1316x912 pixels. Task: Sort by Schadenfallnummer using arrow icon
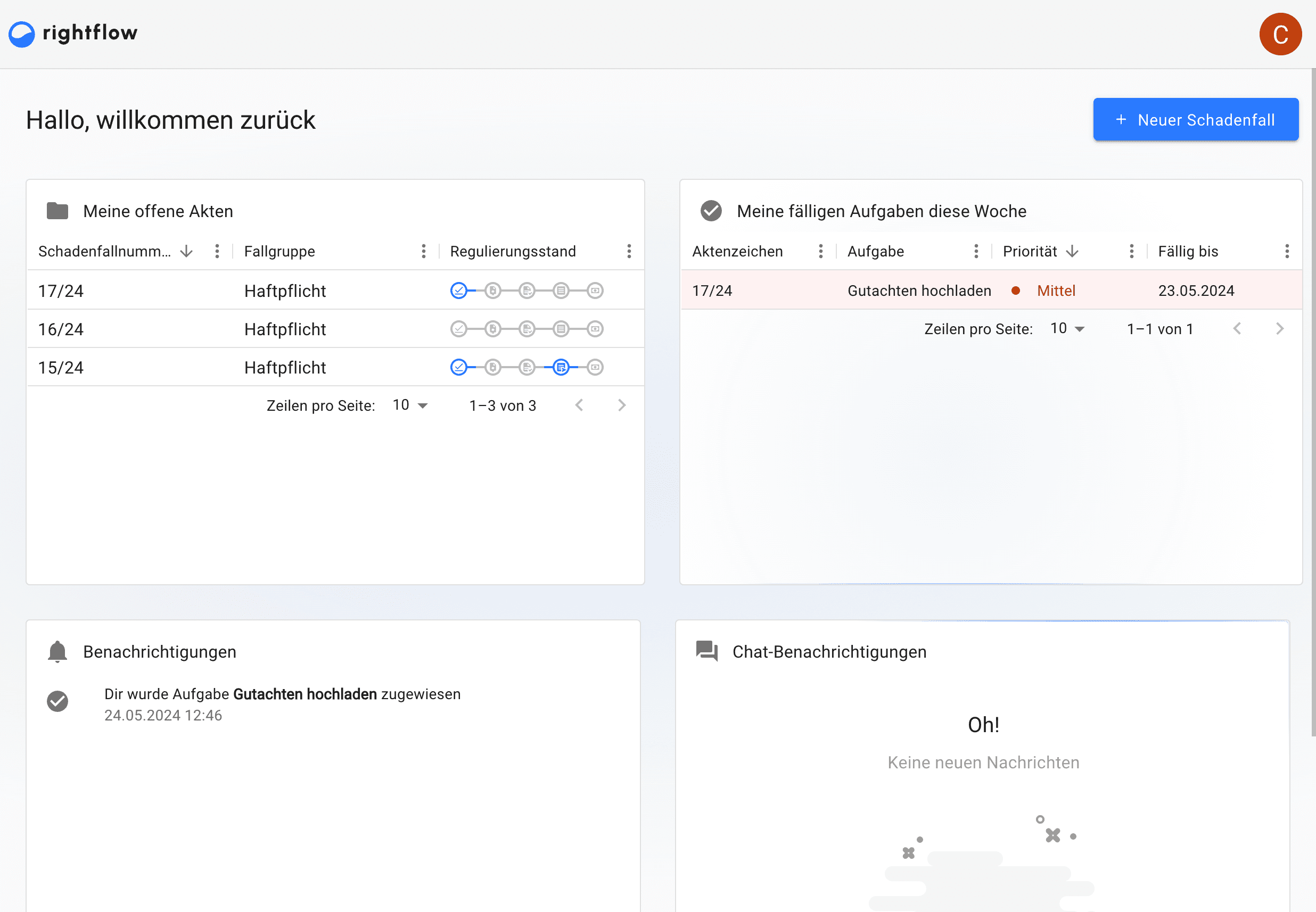[x=186, y=252]
